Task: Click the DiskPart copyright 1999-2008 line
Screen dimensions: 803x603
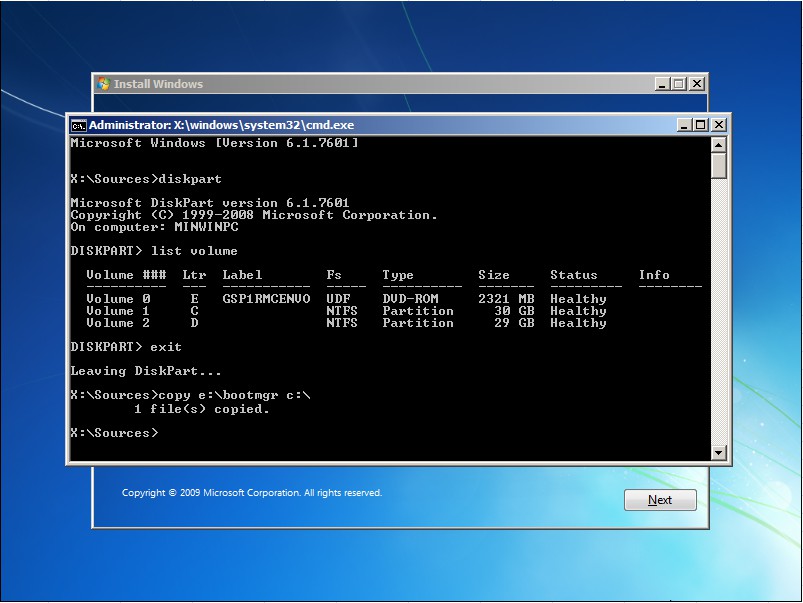Action: click(x=254, y=215)
